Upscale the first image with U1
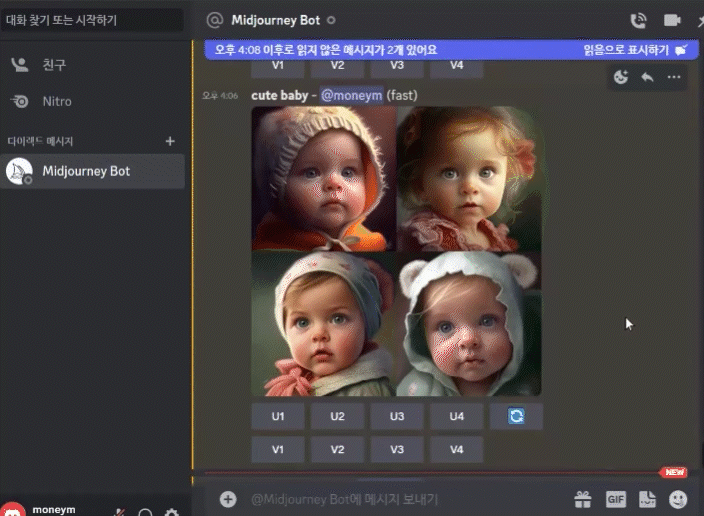This screenshot has width=704, height=516. tap(277, 416)
